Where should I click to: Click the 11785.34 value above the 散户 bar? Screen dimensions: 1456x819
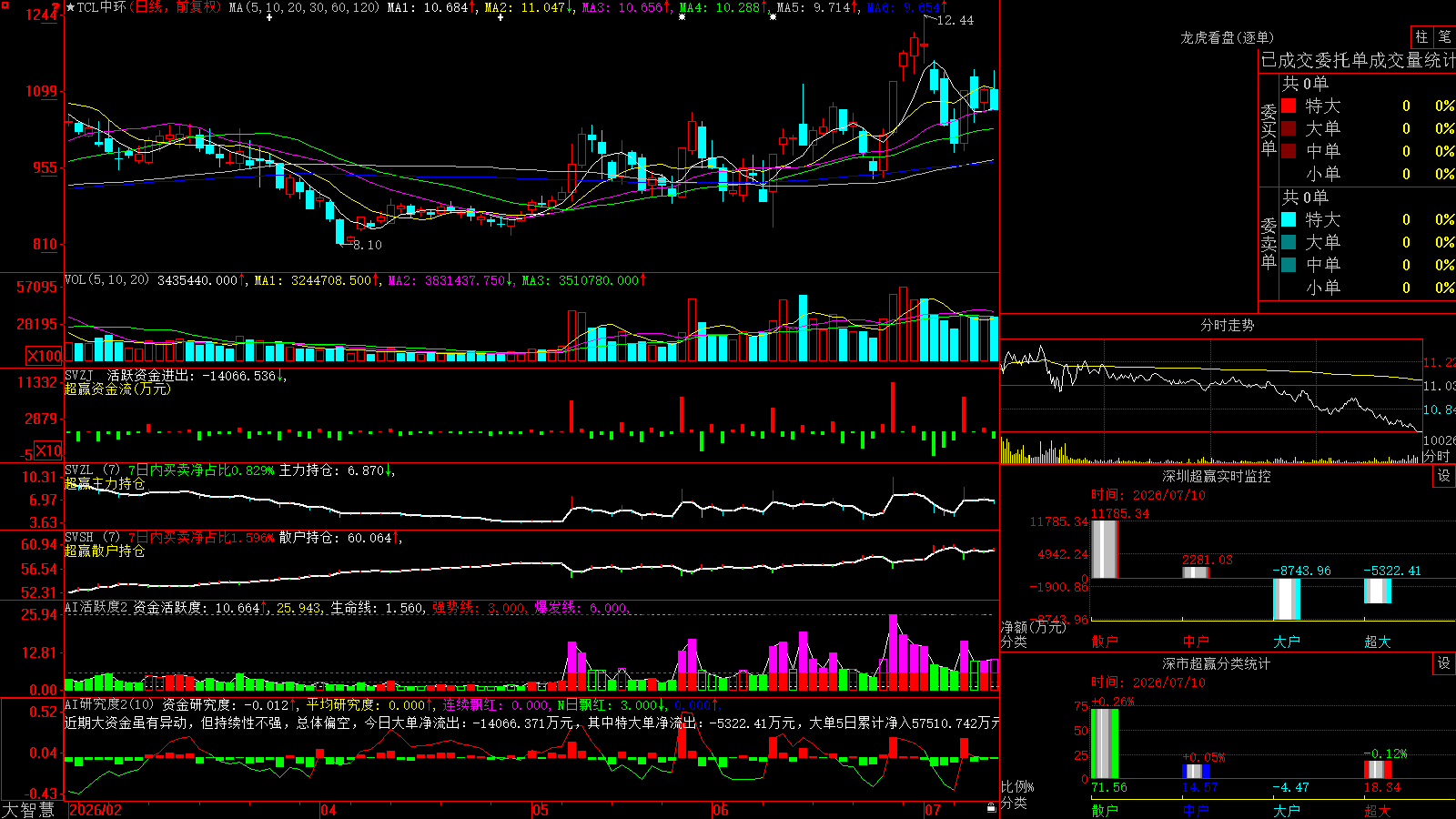coord(1120,513)
